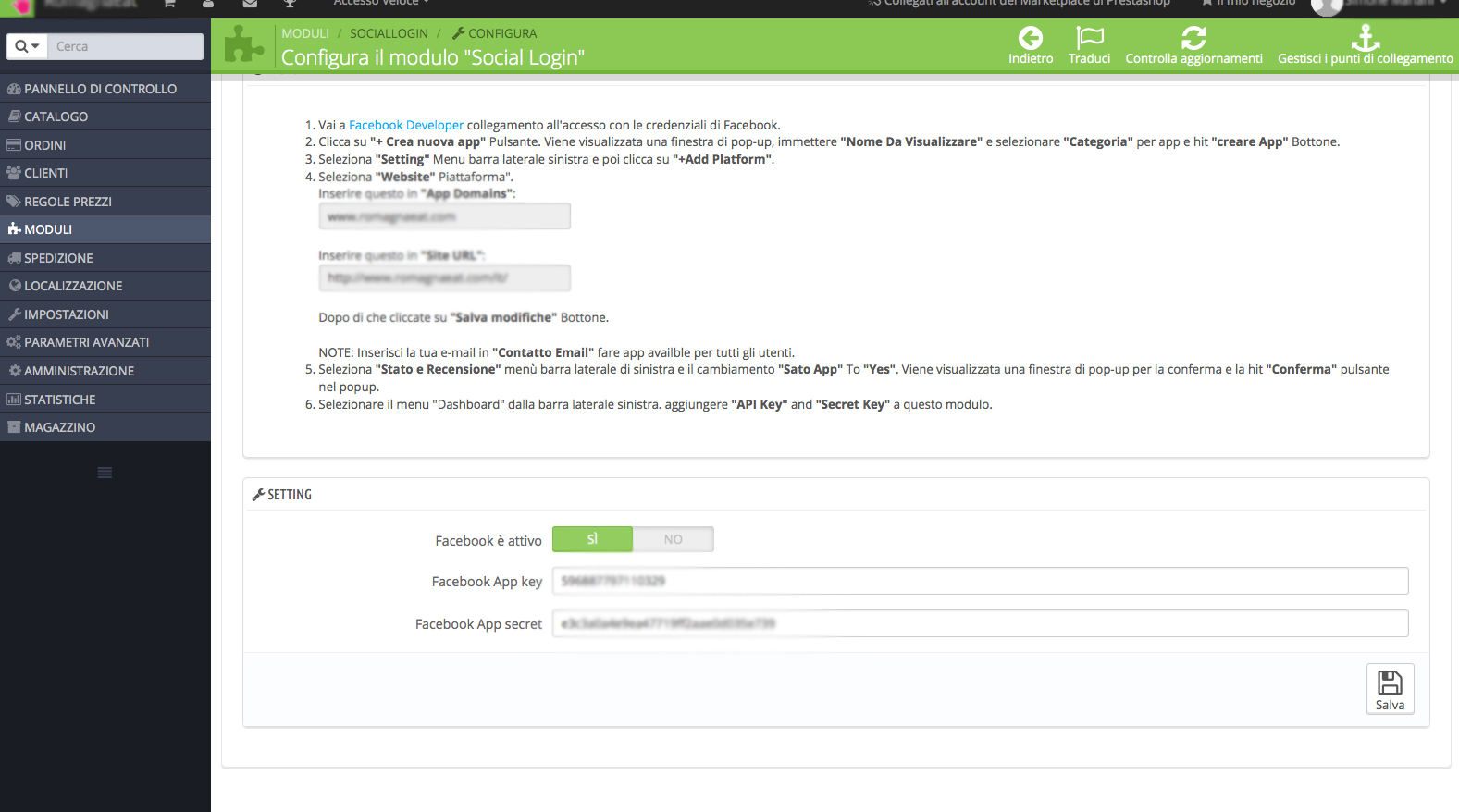Click the MODULI breadcrumb link
Image resolution: width=1459 pixels, height=812 pixels.
[305, 33]
